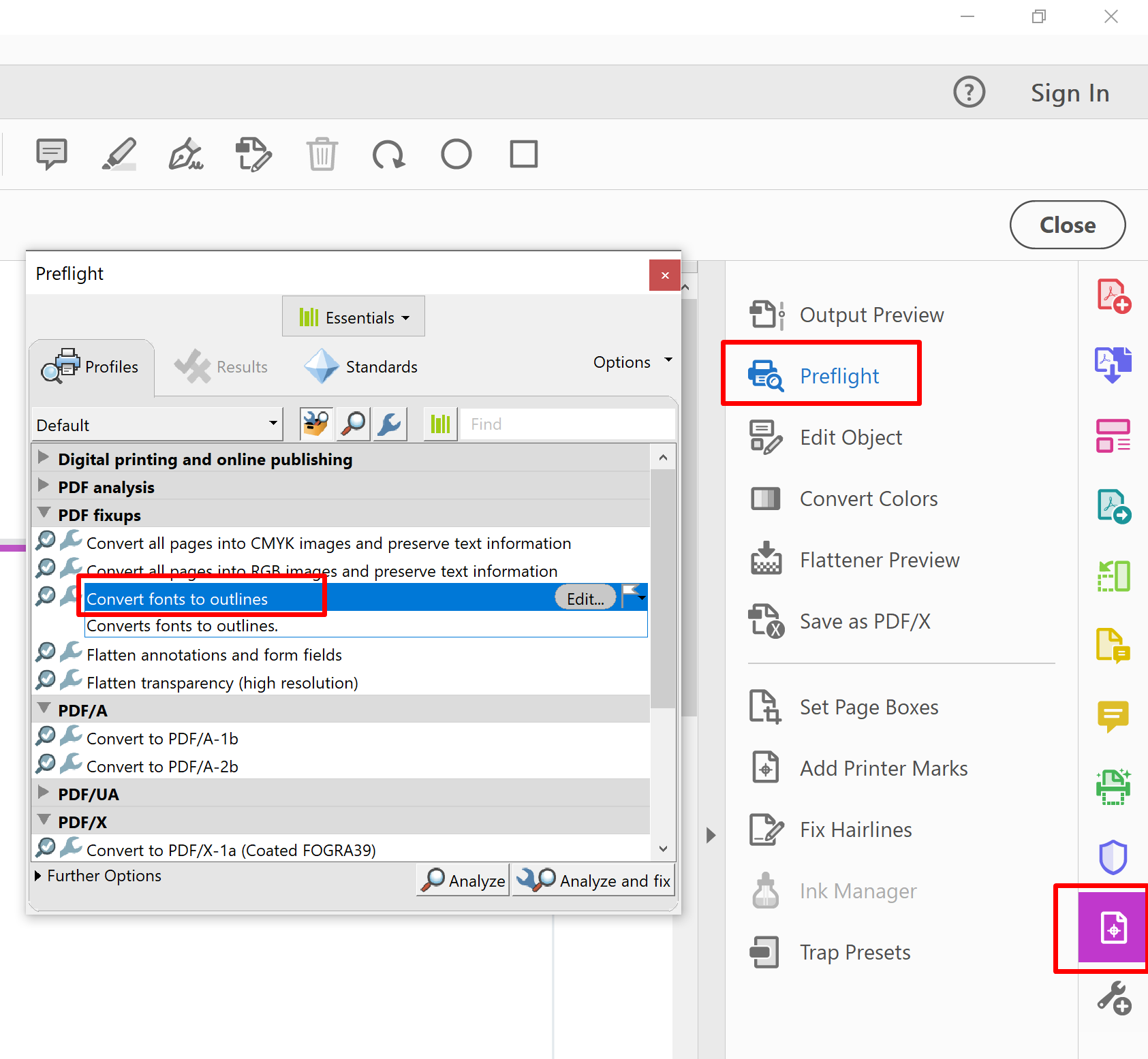Image resolution: width=1148 pixels, height=1059 pixels.
Task: Open Flattener Preview tool
Action: (x=854, y=560)
